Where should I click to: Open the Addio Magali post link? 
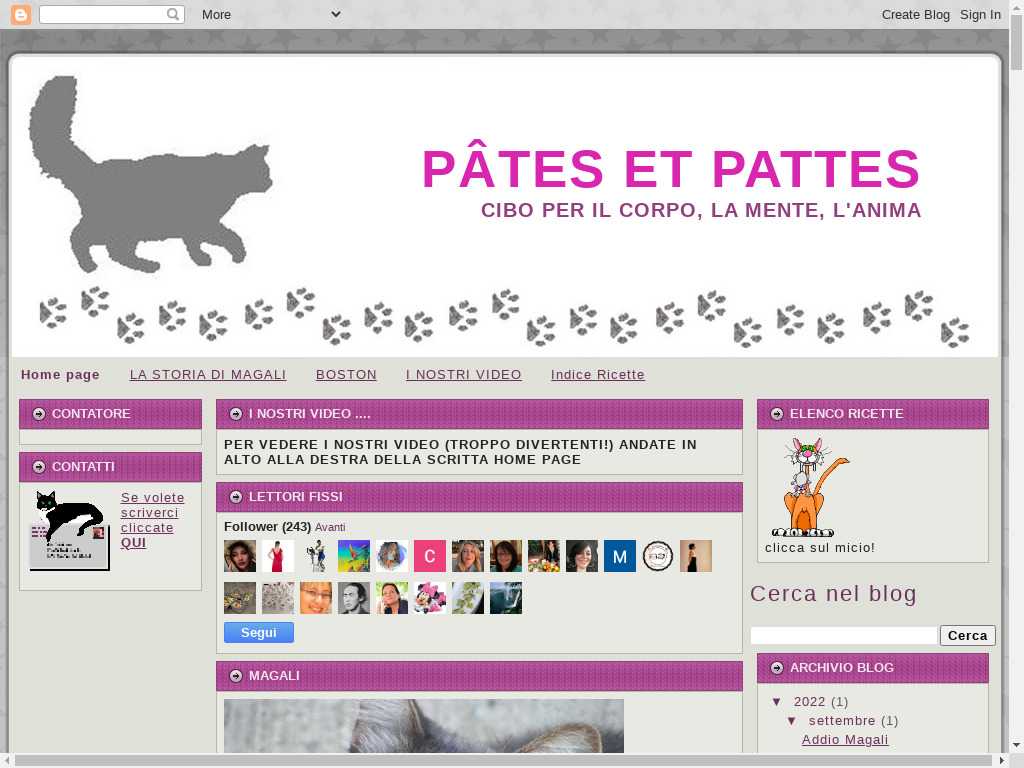click(x=845, y=740)
